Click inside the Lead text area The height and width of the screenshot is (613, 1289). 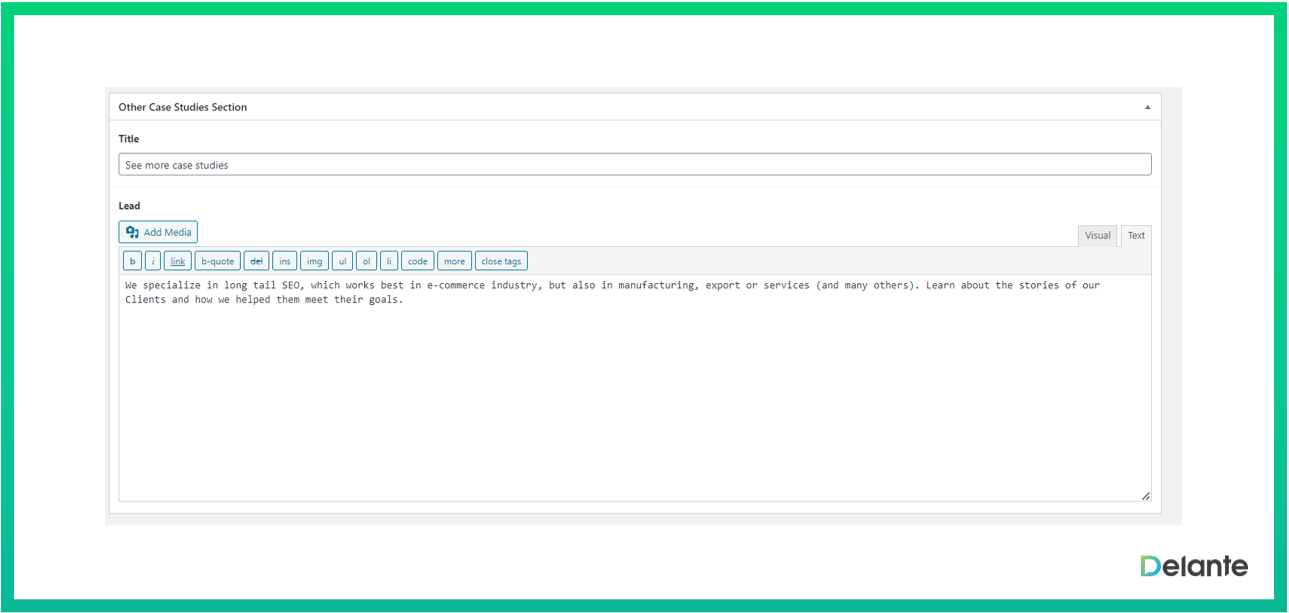coord(634,400)
